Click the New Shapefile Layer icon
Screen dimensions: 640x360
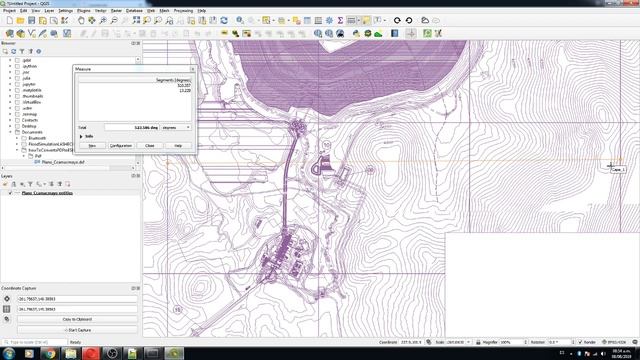coord(31,33)
